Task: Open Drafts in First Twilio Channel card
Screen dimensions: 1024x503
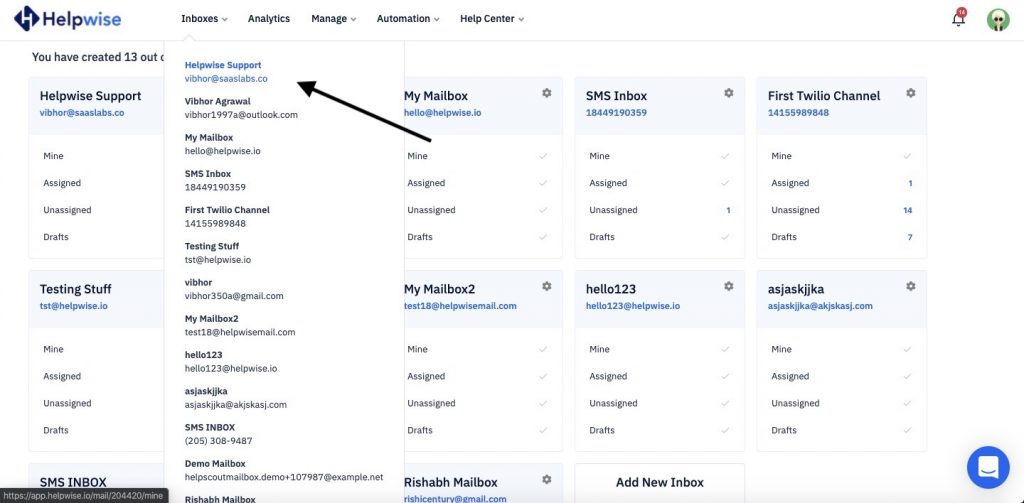Action: (x=842, y=237)
